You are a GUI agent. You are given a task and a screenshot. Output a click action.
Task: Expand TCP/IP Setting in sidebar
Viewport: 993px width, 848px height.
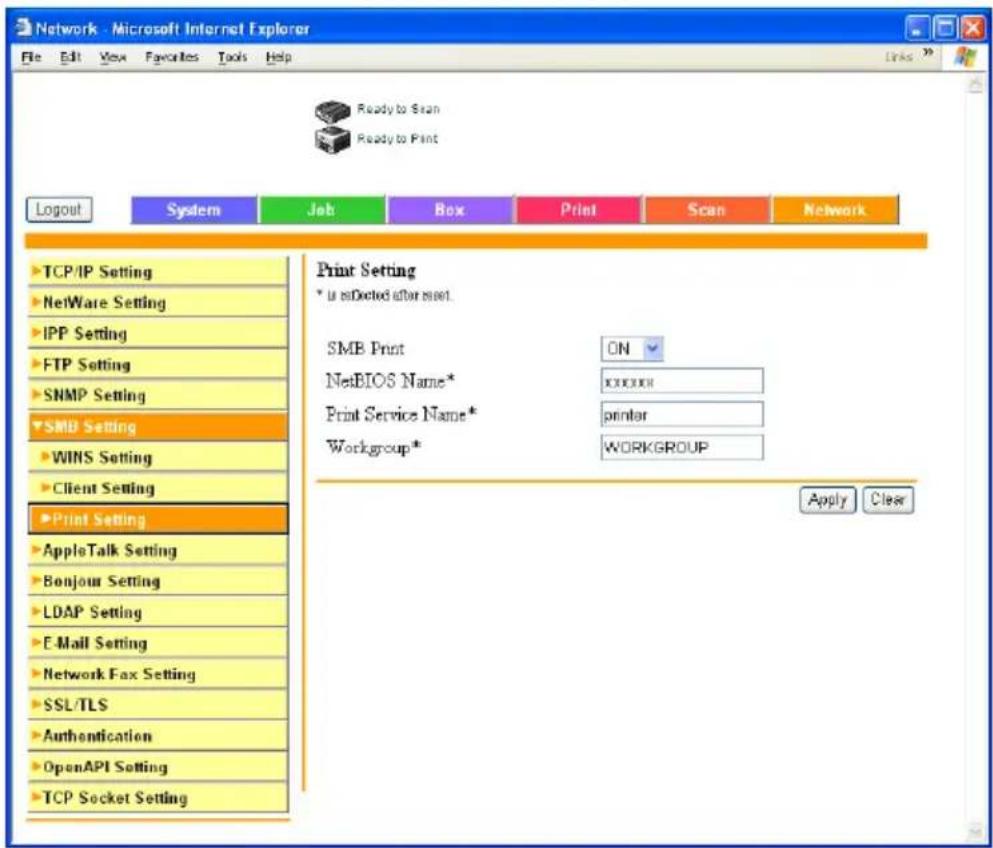[158, 271]
